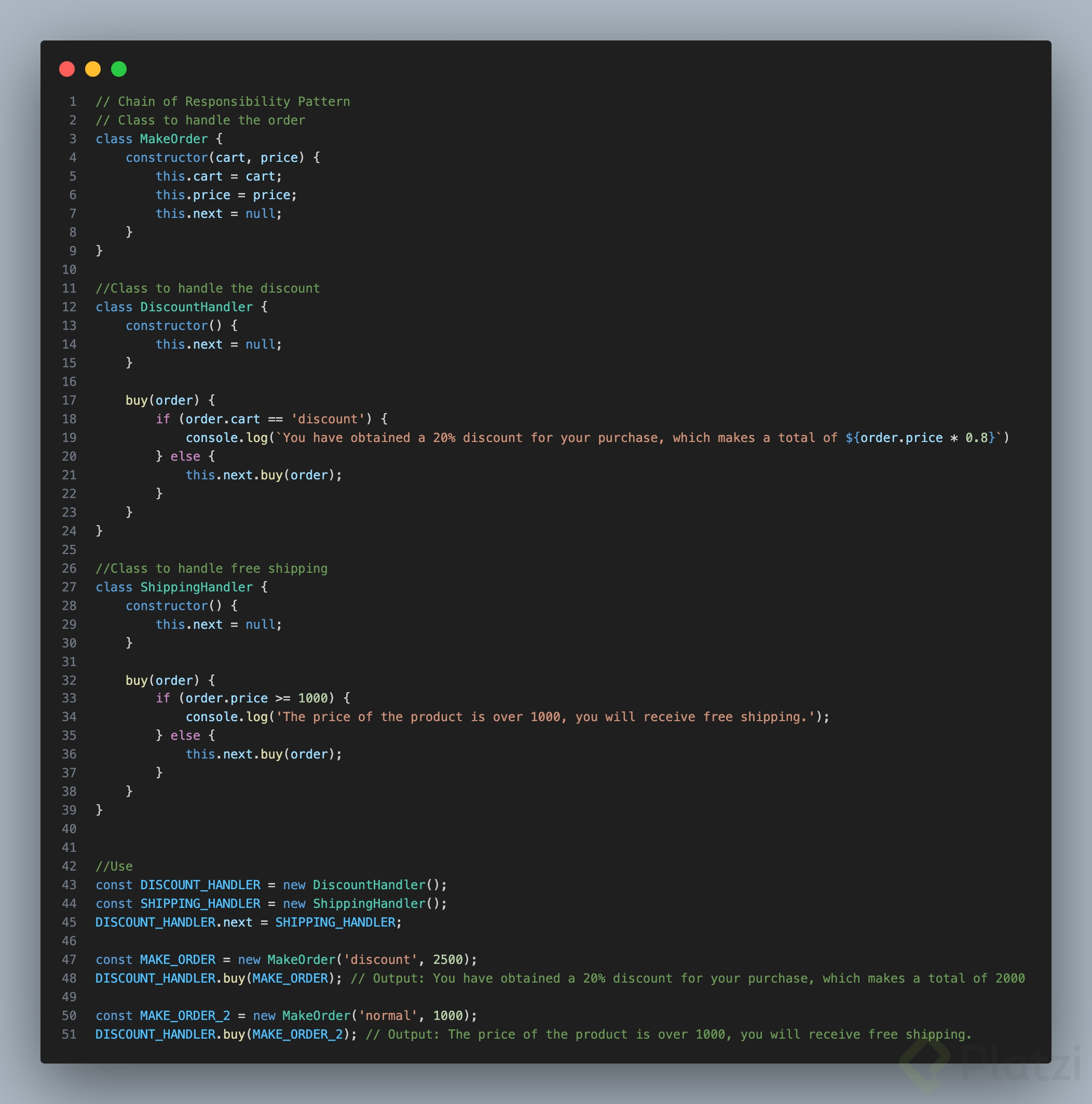The width and height of the screenshot is (1092, 1104).
Task: Click the SHIPPING_HANDLER constant on line 44
Action: 200,903
